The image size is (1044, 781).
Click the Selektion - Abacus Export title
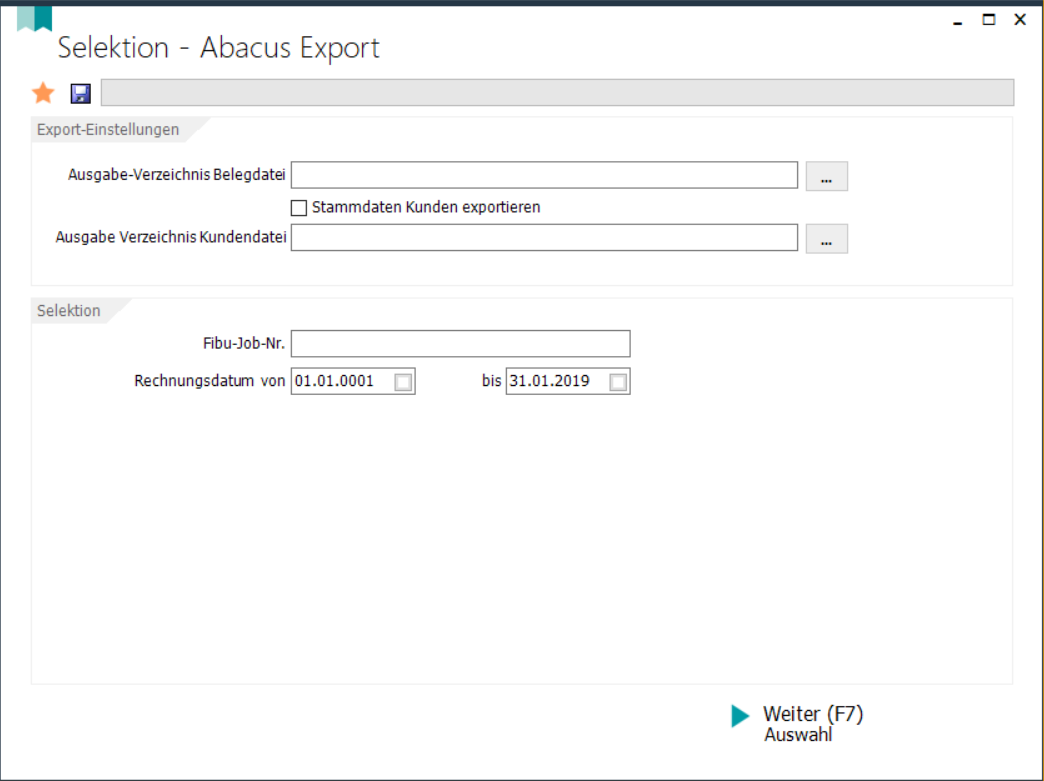[218, 48]
